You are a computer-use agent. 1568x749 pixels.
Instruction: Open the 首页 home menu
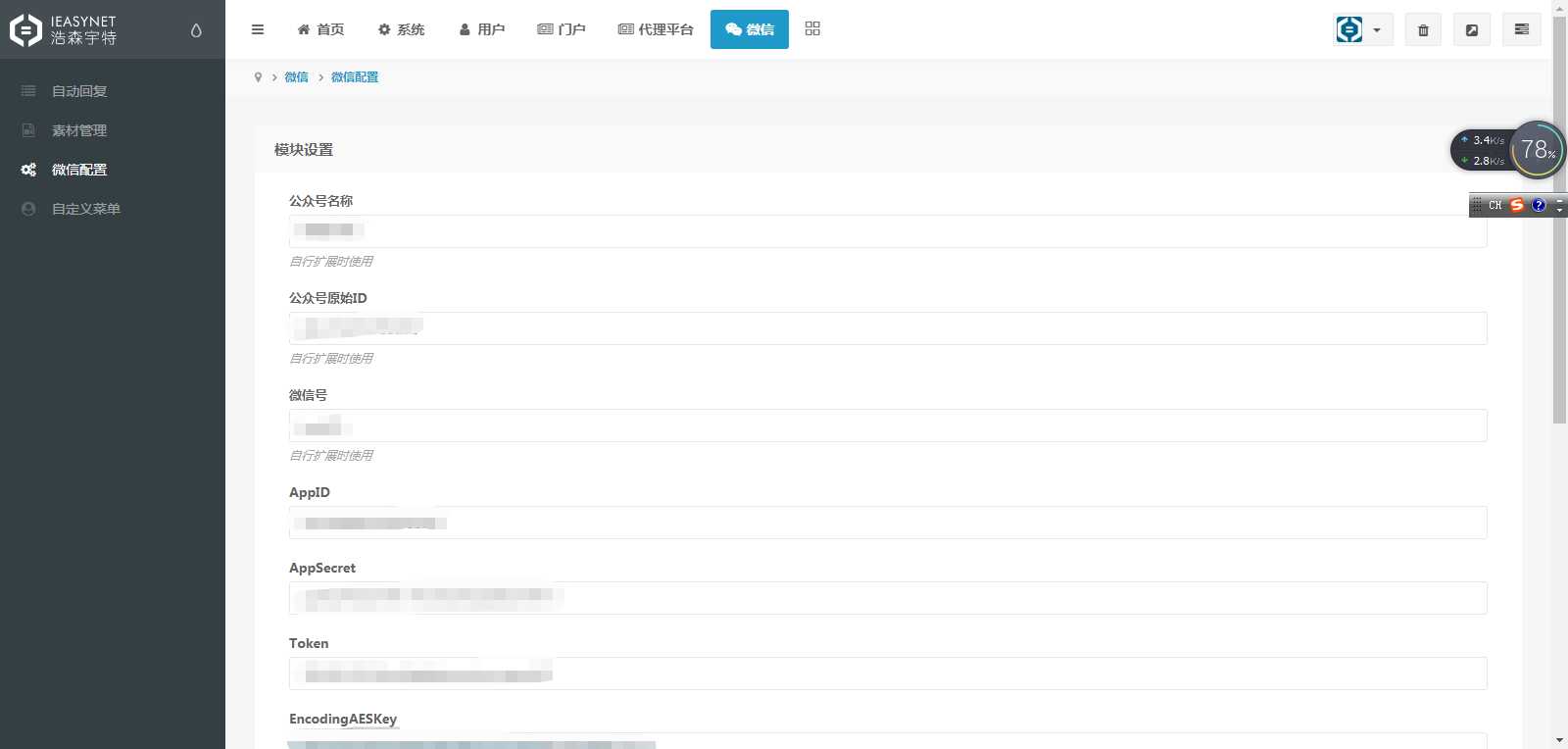click(320, 29)
